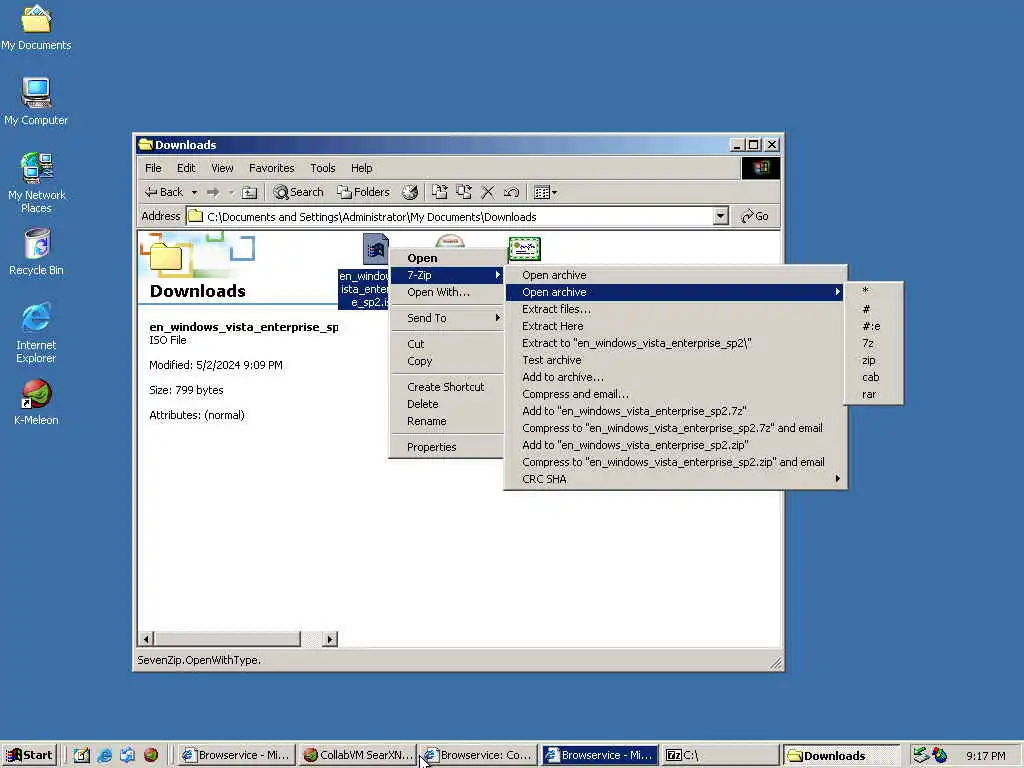Choose Extract files... in 7-Zip menu
This screenshot has height=768, width=1024.
click(675, 309)
